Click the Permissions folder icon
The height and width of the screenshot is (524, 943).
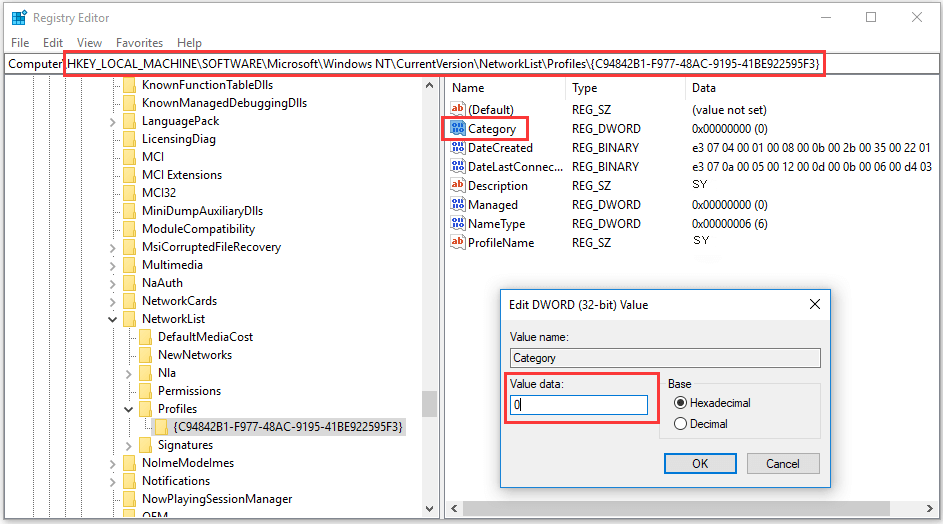[x=146, y=391]
